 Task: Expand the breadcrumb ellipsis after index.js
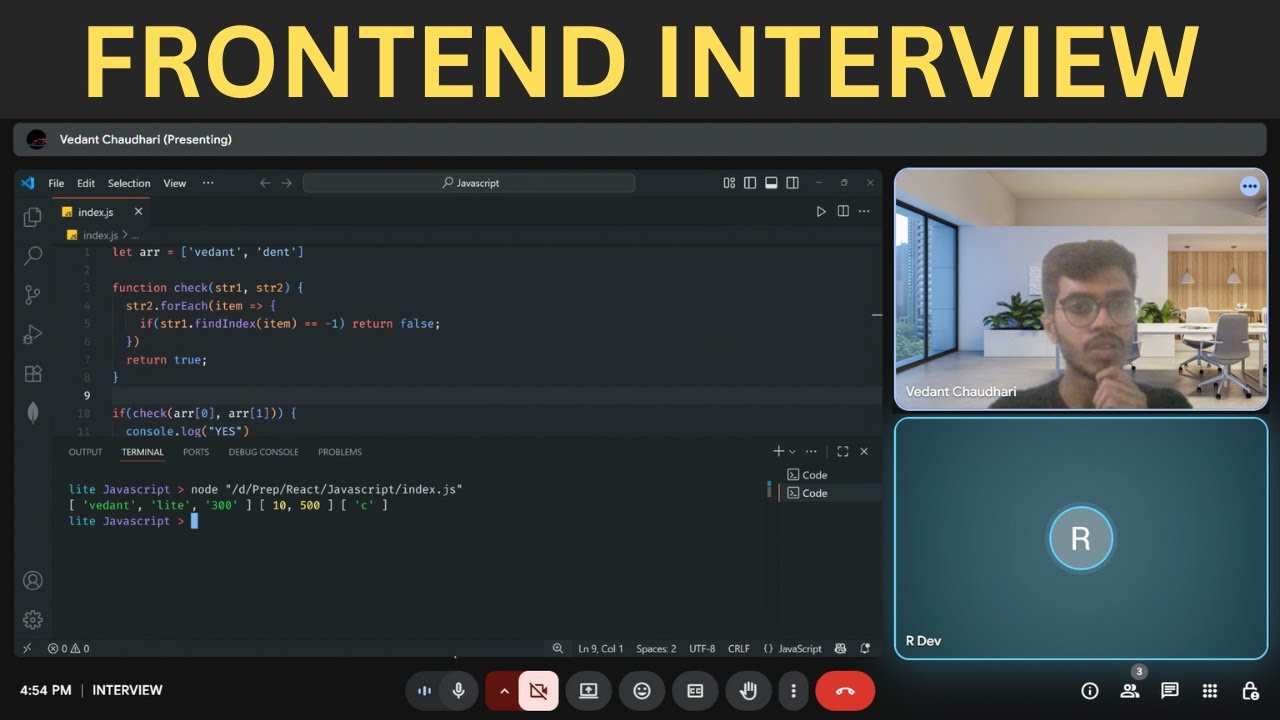coord(134,235)
